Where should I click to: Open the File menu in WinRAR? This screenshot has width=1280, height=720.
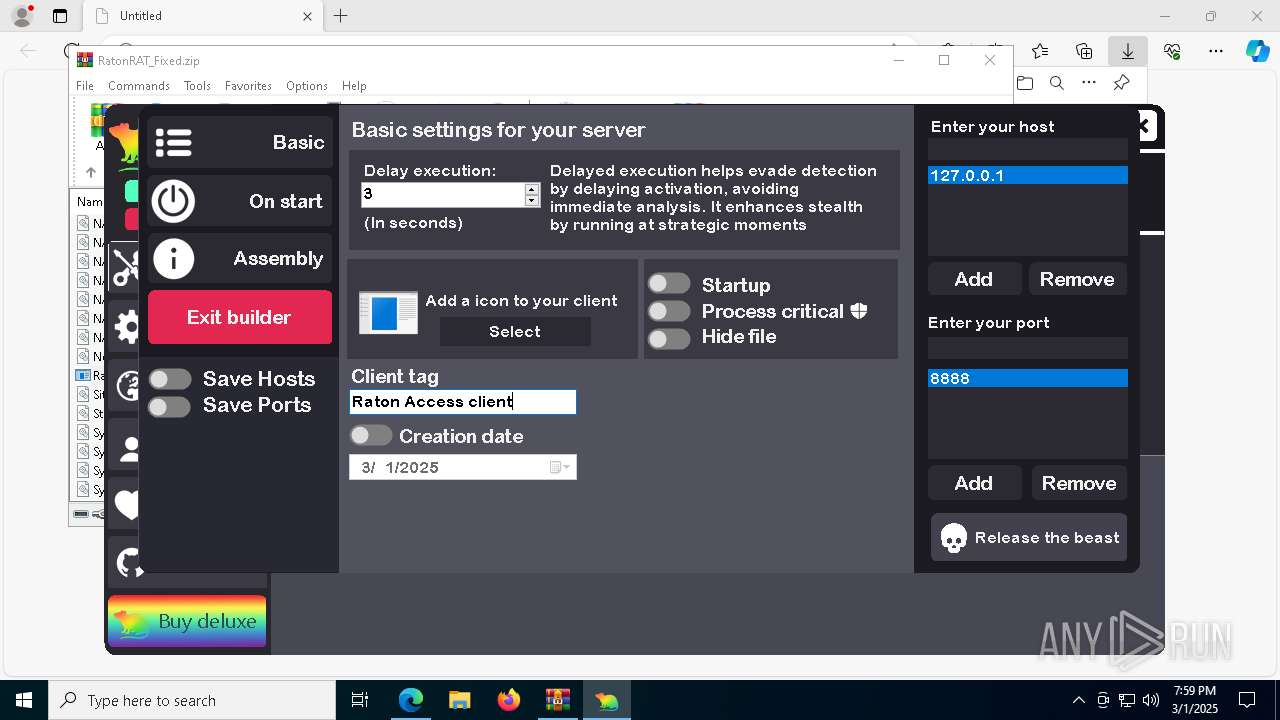(x=85, y=86)
